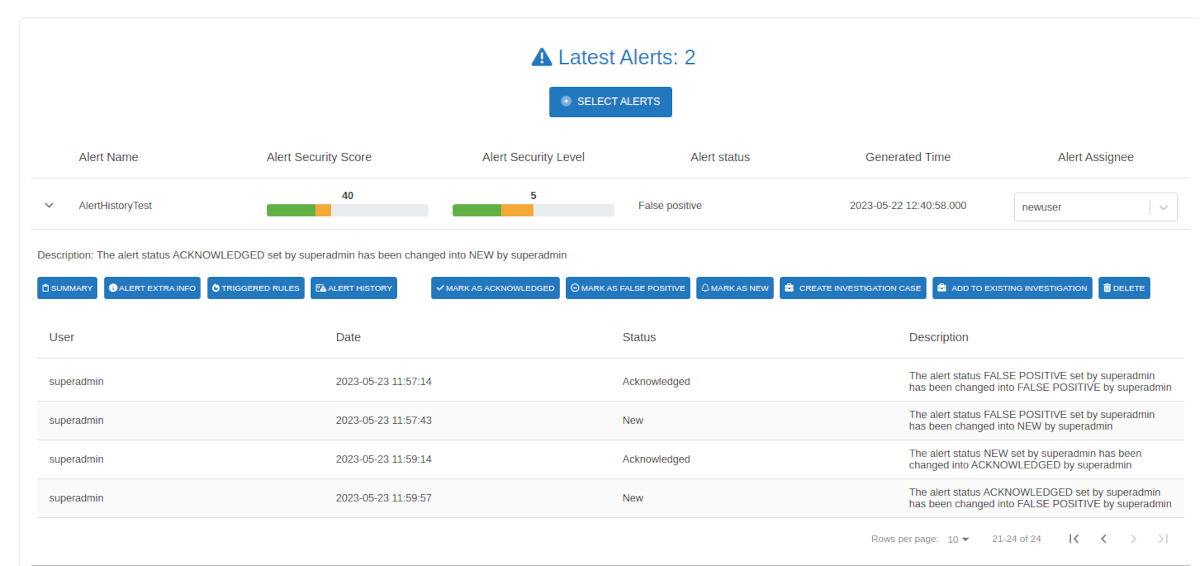
Task: Open the Alert Extra Info tab
Action: [152, 288]
